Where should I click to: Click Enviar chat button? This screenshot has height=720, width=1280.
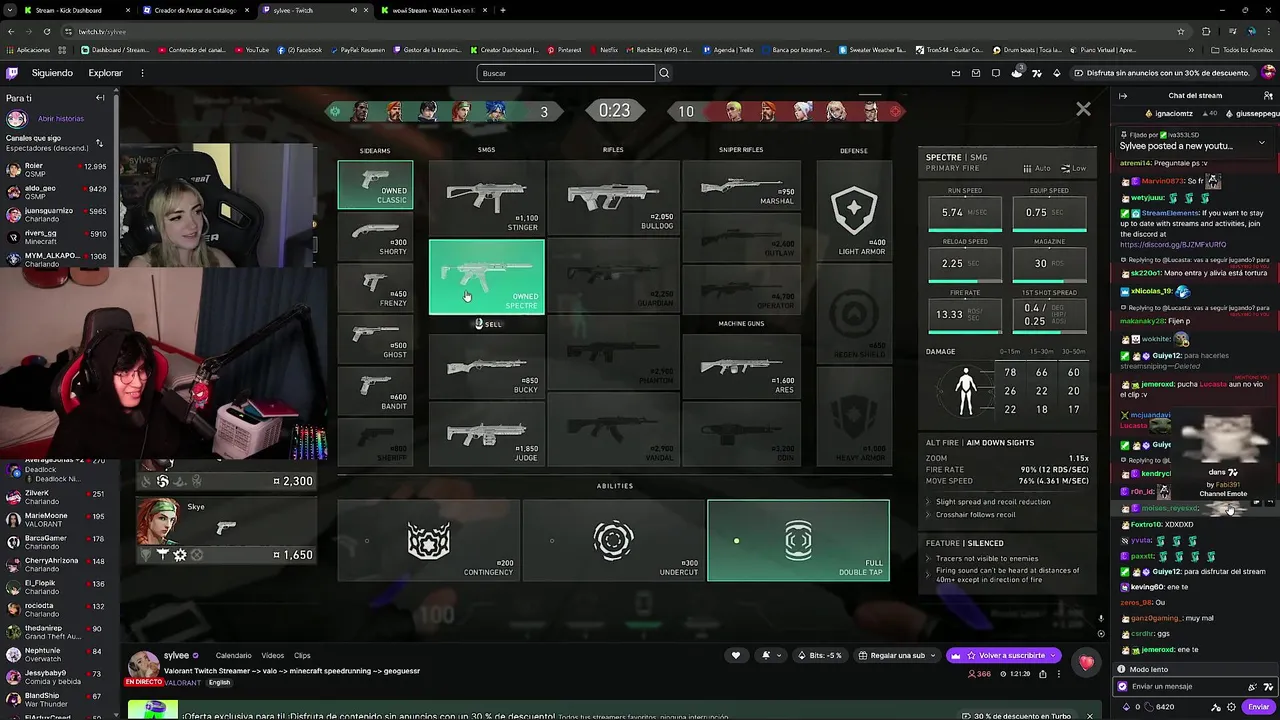[x=1258, y=707]
